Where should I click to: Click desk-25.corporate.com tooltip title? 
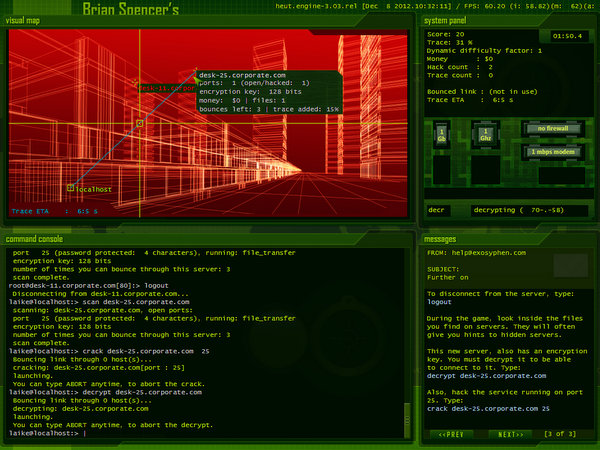click(x=242, y=75)
